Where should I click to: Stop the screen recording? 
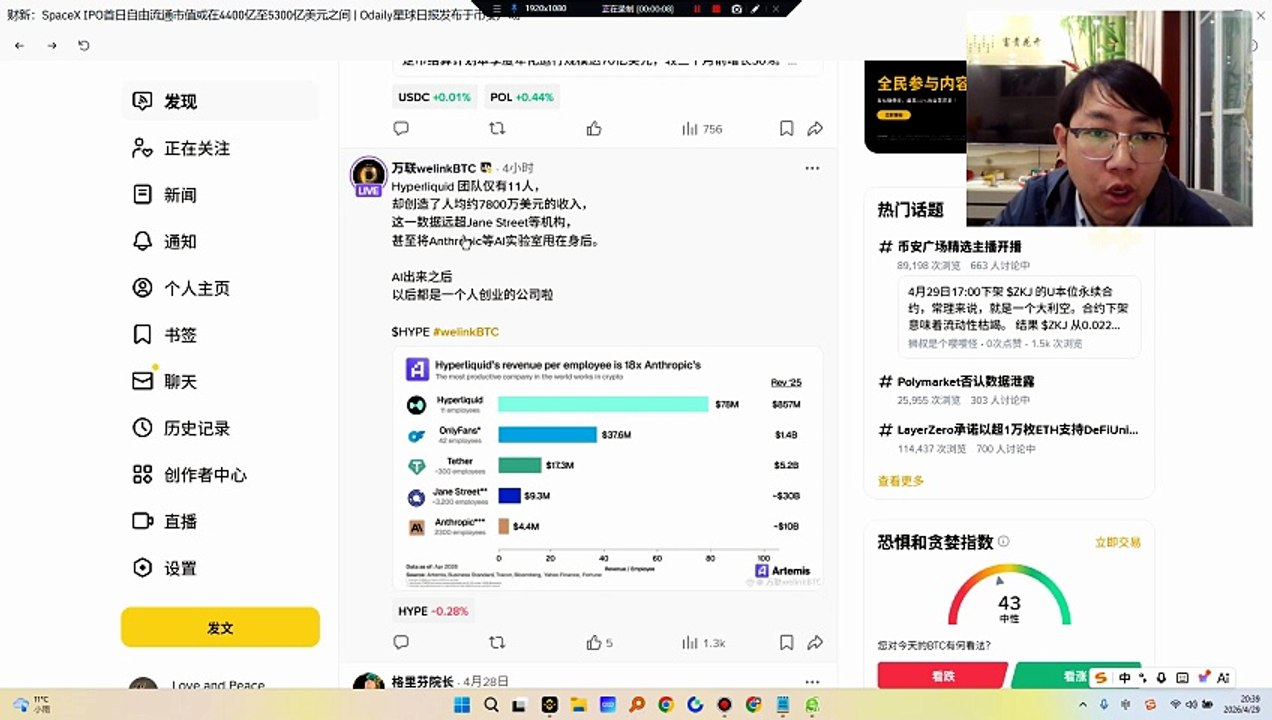pos(717,8)
